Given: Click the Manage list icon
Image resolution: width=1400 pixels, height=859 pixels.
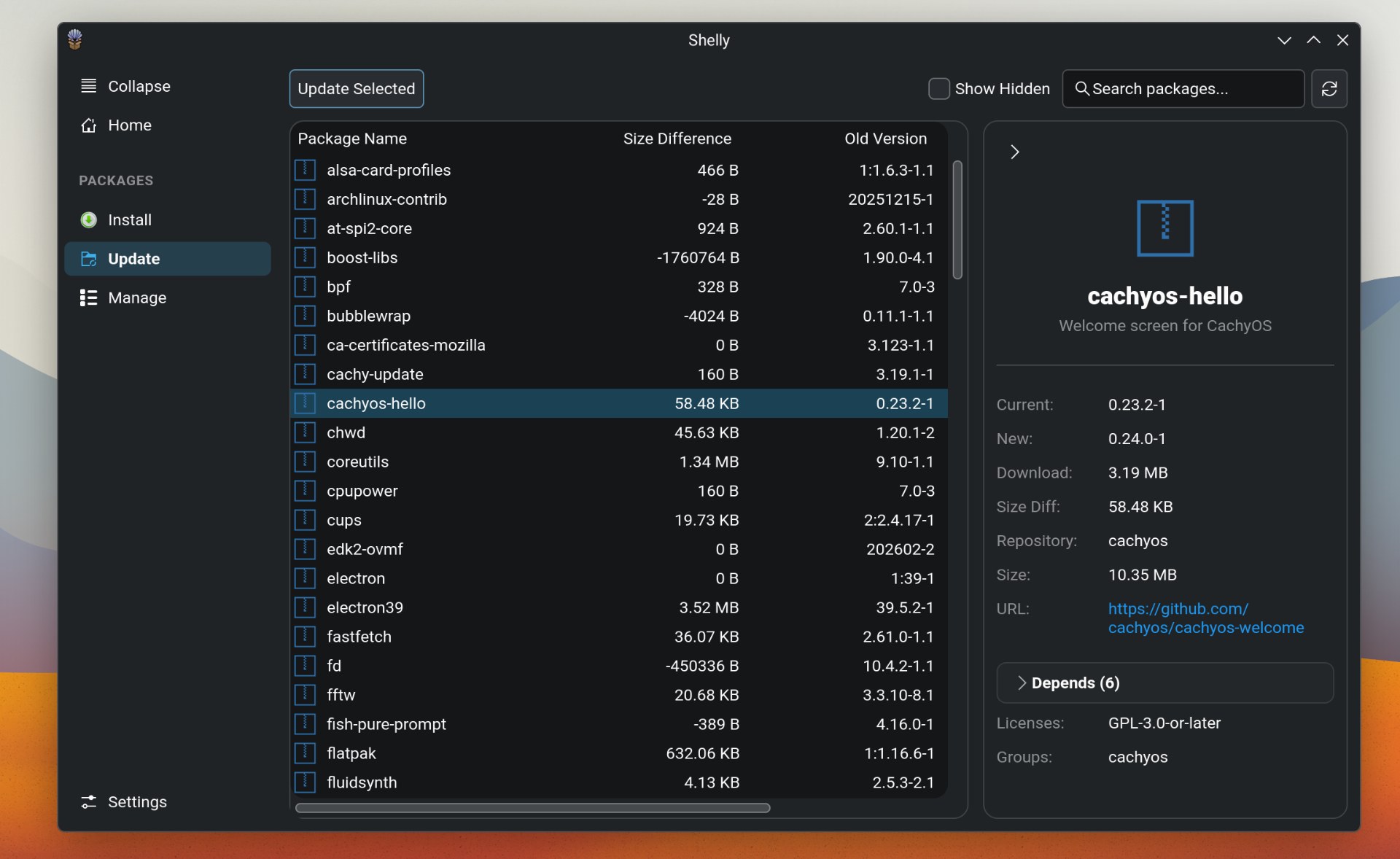Looking at the screenshot, I should point(88,298).
